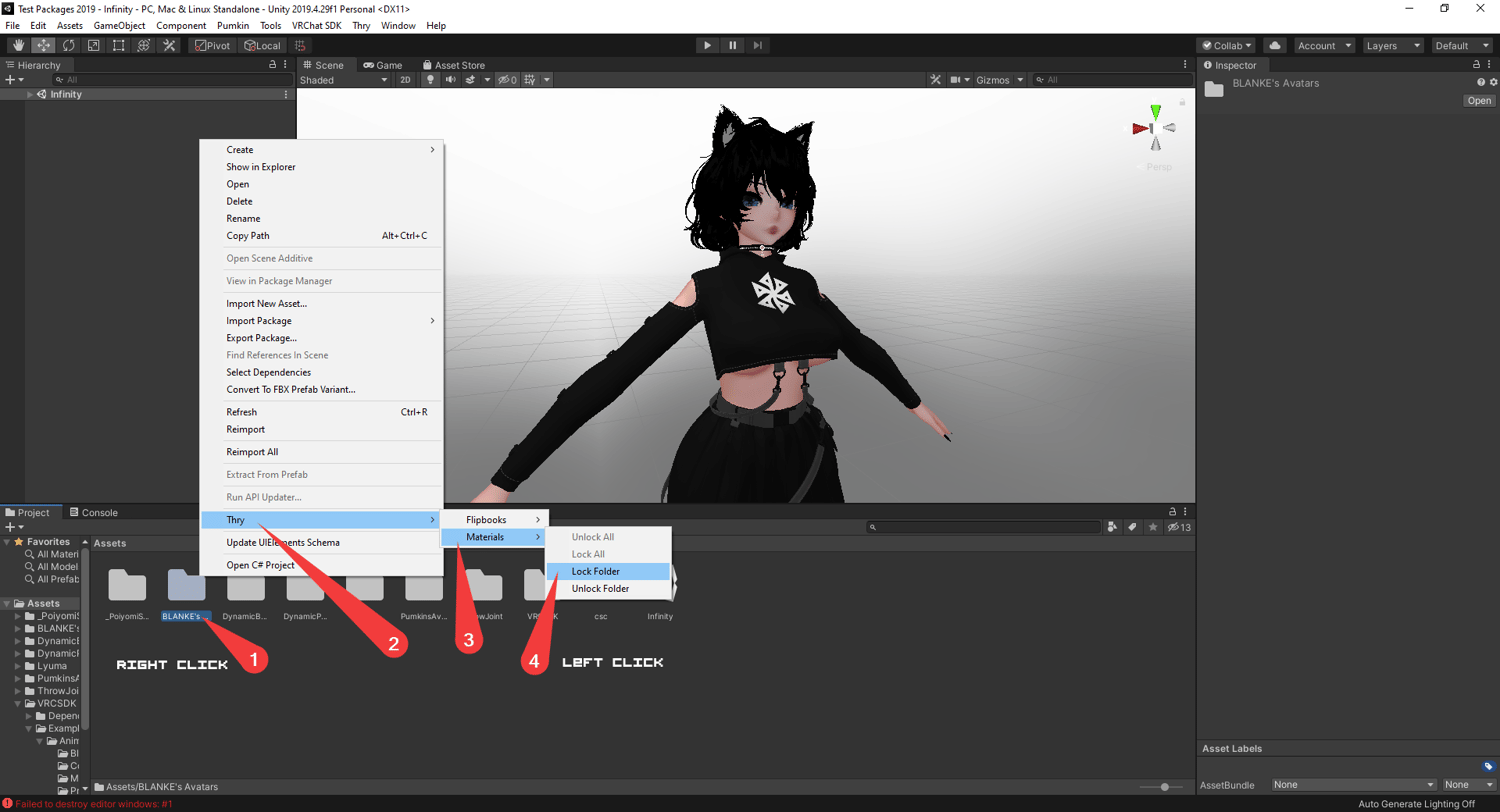
Task: Open the VRChat SDK menu
Action: click(x=316, y=25)
